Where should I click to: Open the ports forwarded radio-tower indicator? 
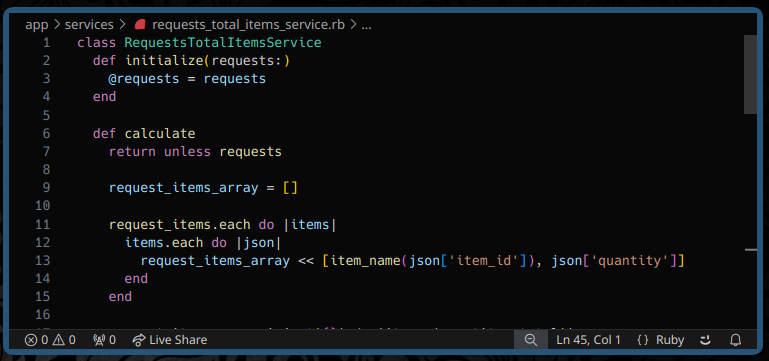104,340
